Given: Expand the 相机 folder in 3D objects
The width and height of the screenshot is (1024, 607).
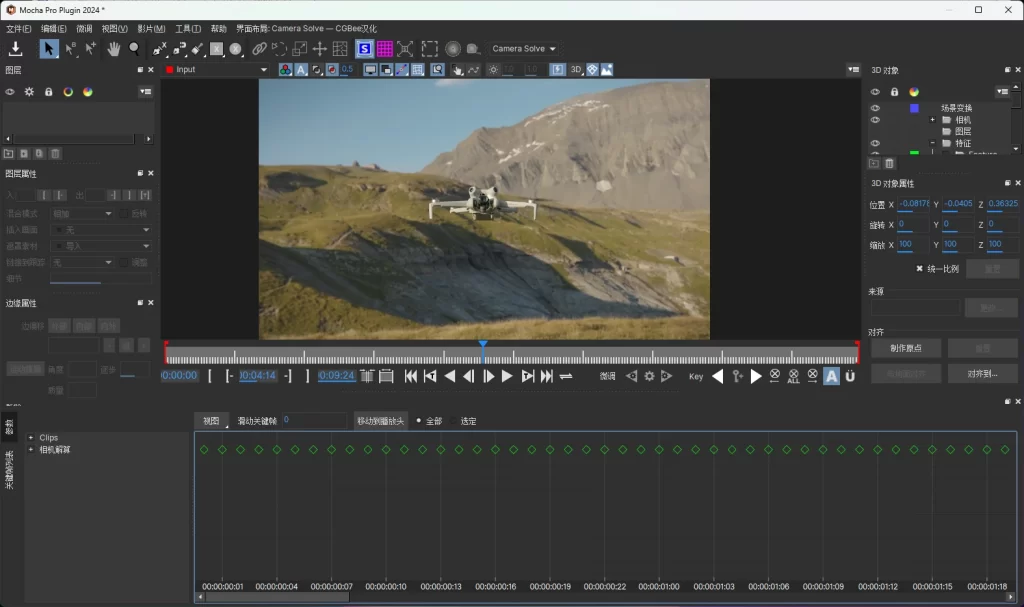Looking at the screenshot, I should click(932, 120).
